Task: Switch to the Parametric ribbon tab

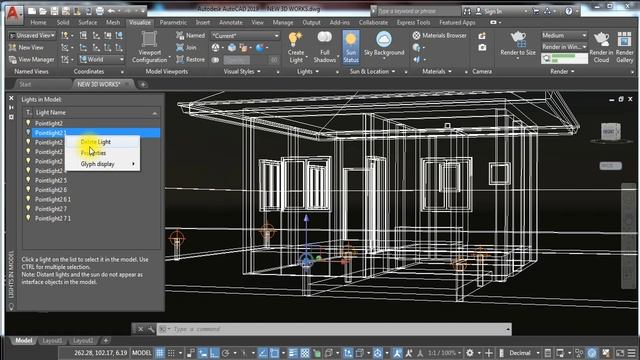Action: coord(173,22)
